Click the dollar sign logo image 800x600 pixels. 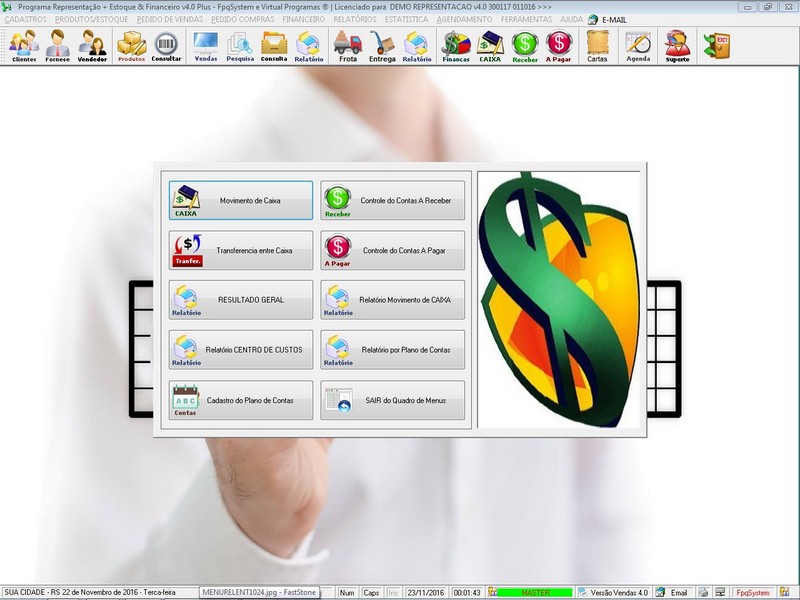(559, 300)
